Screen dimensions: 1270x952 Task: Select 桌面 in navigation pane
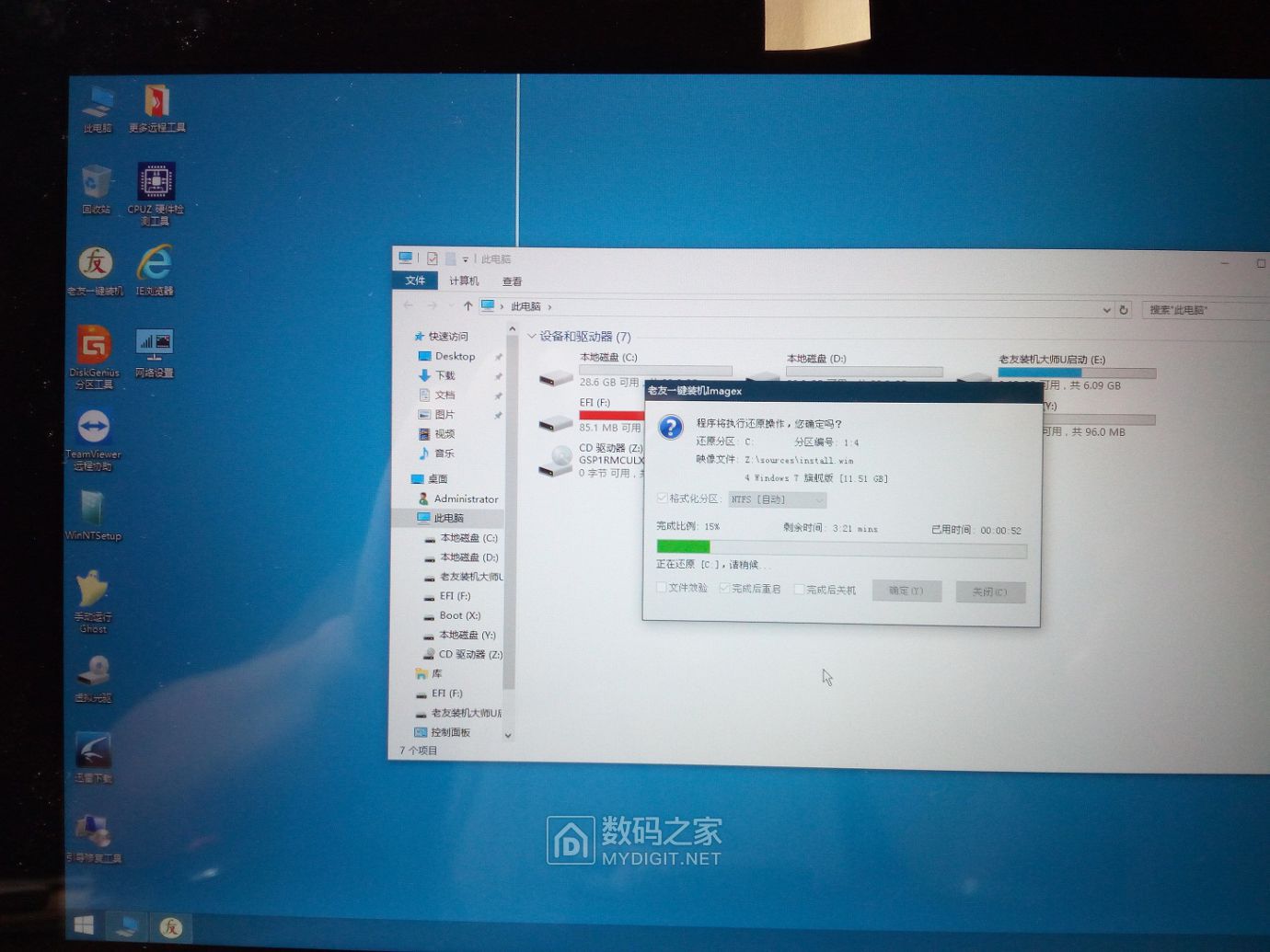[430, 478]
